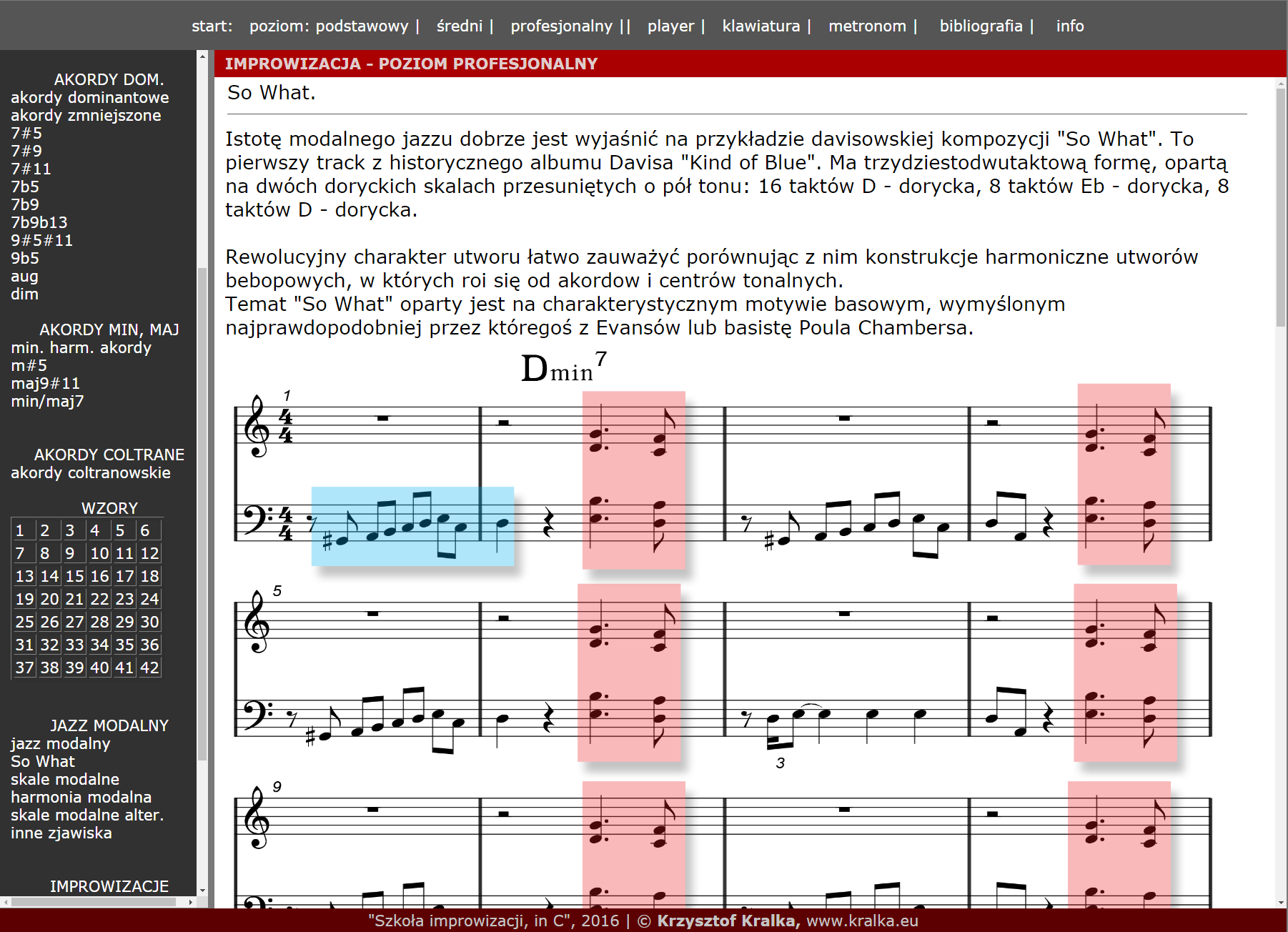1288x932 pixels.
Task: Open the 7b9 chord page
Action: [25, 204]
